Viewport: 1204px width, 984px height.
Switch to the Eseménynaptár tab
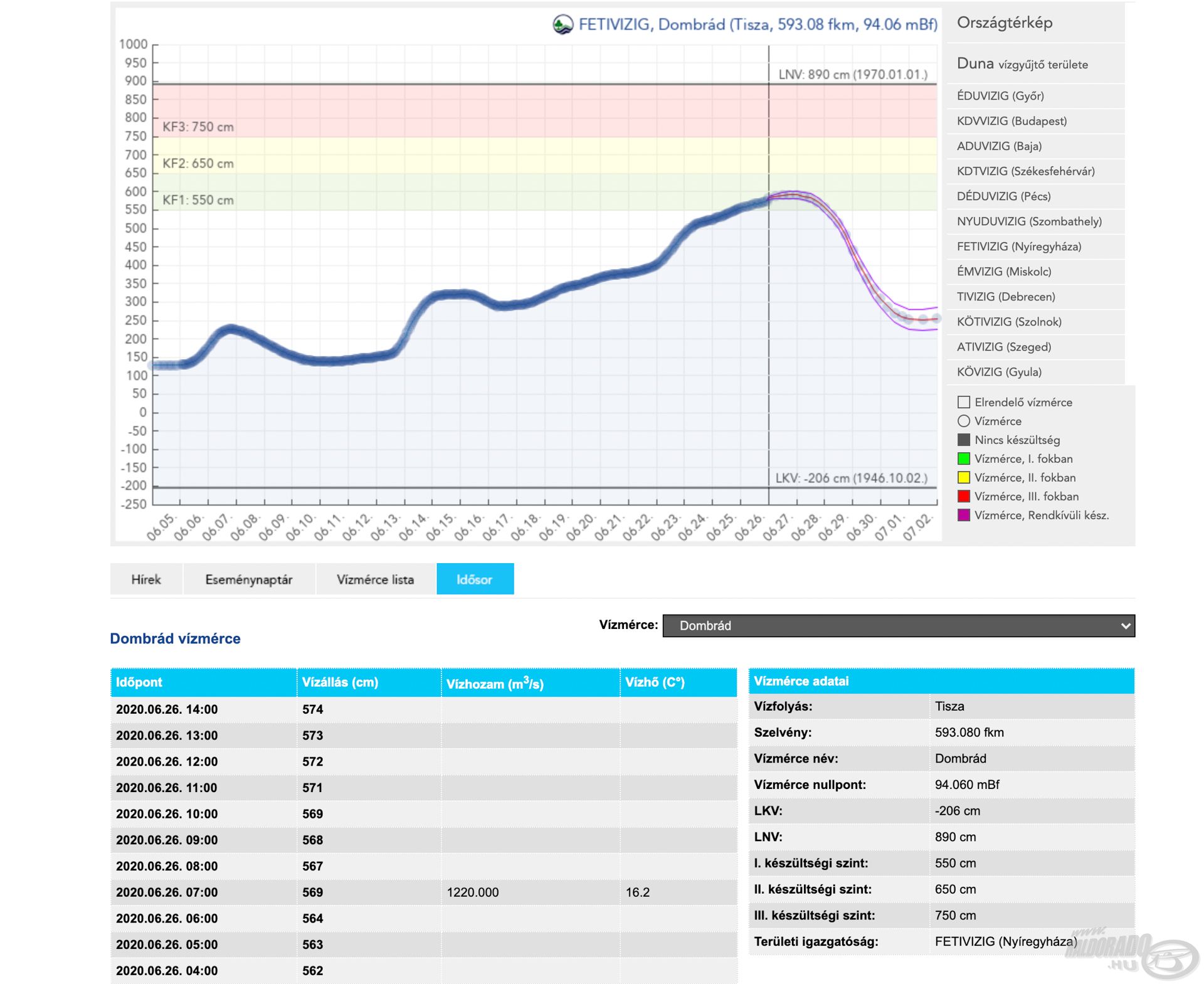pos(249,579)
